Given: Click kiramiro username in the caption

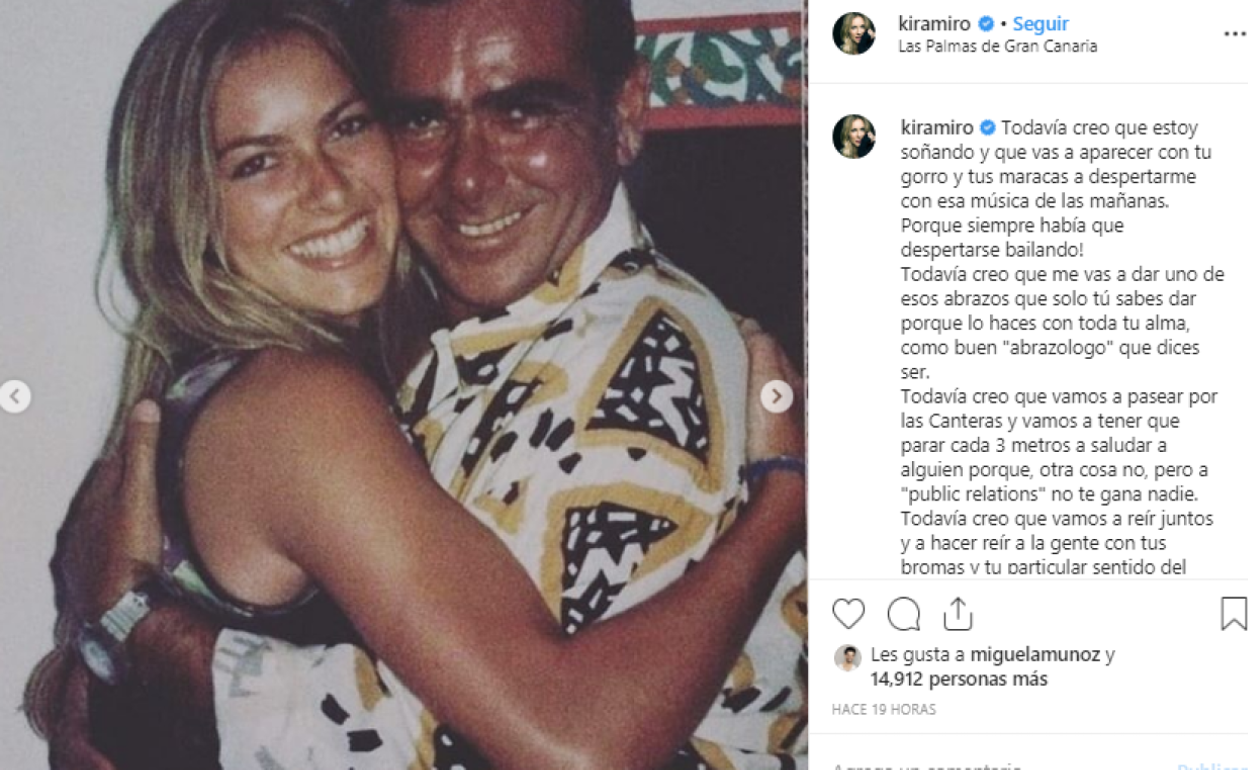Looking at the screenshot, I should pyautogui.click(x=937, y=128).
